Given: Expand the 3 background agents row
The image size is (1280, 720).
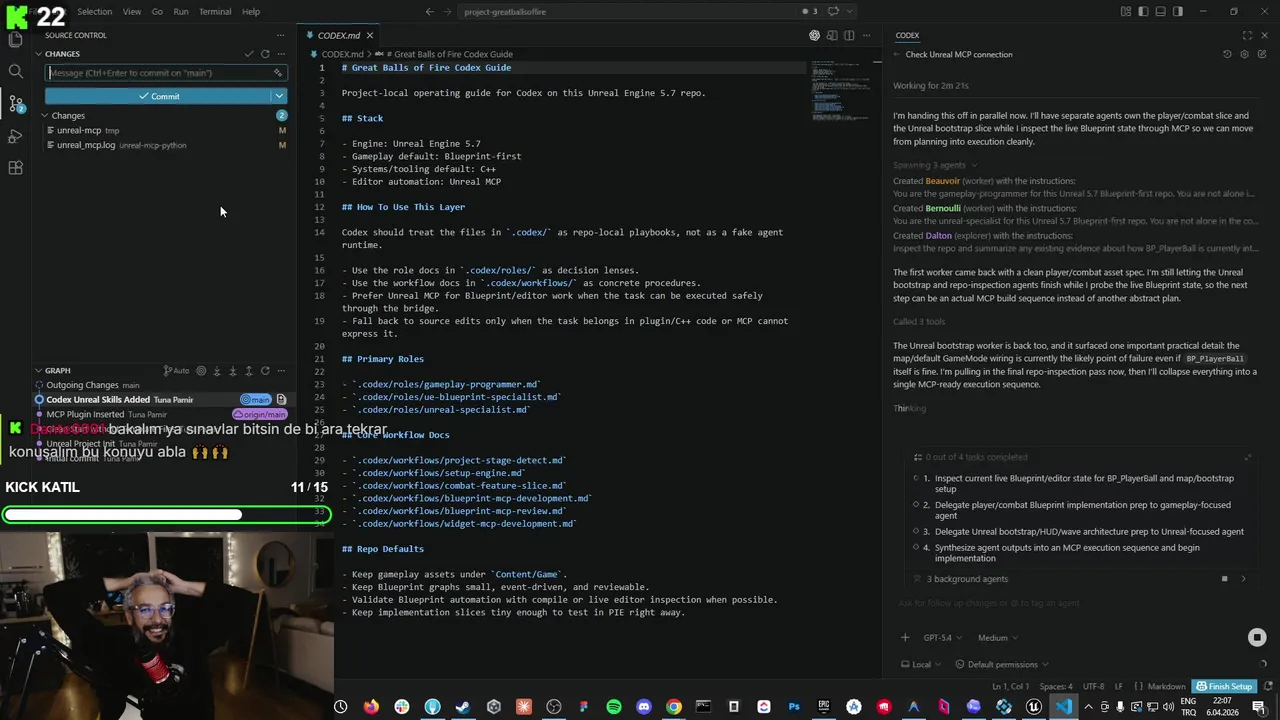Looking at the screenshot, I should point(1243,579).
